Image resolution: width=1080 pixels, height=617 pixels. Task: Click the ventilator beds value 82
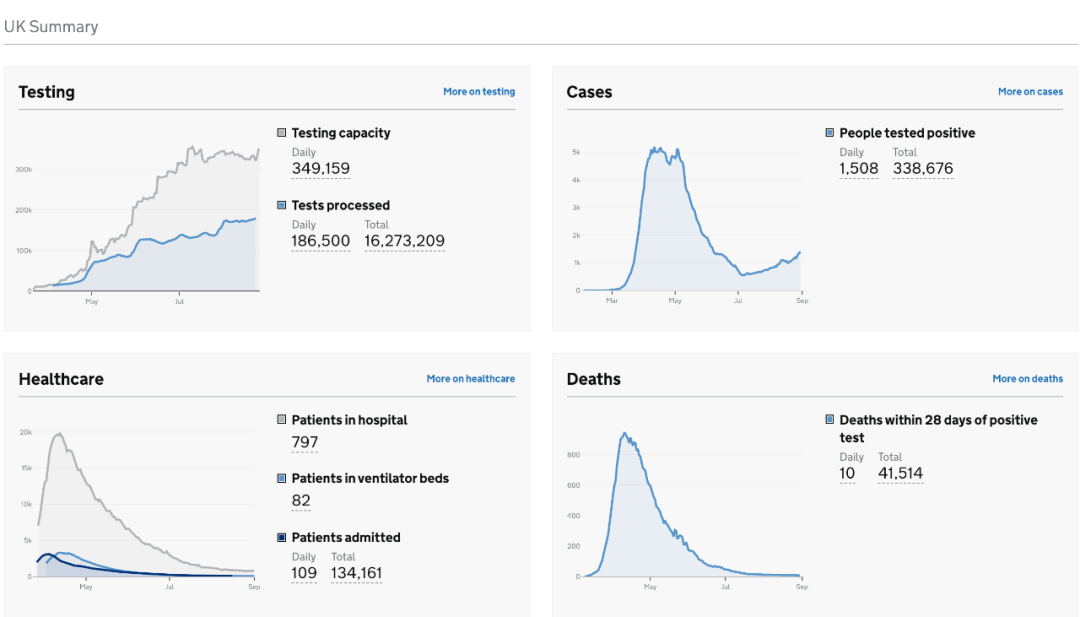pyautogui.click(x=301, y=501)
